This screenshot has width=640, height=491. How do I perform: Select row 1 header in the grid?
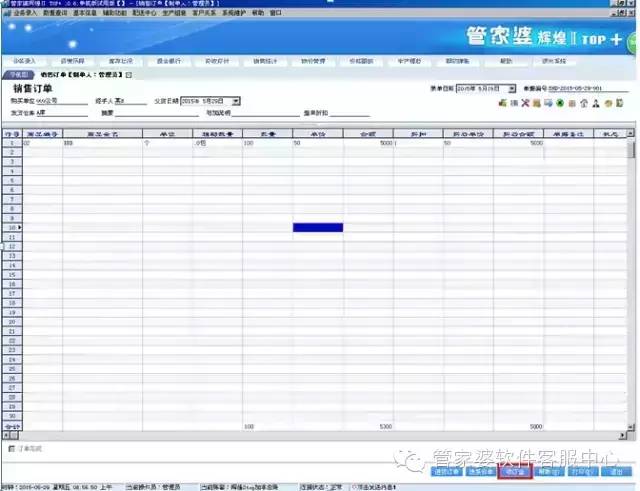tap(12, 143)
